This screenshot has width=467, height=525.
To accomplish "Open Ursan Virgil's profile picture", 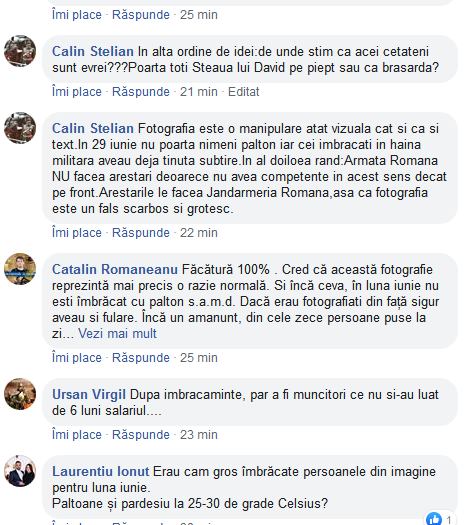I will (x=20, y=394).
